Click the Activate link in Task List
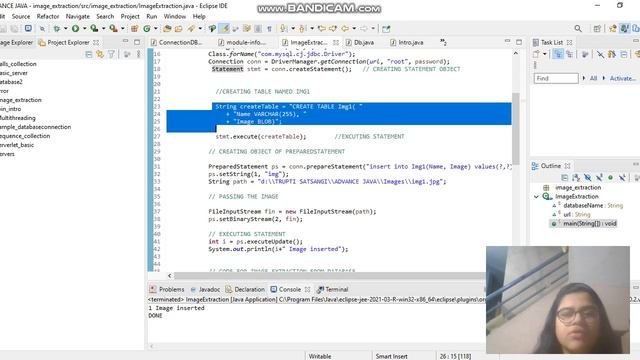The width and height of the screenshot is (640, 360). tap(622, 78)
